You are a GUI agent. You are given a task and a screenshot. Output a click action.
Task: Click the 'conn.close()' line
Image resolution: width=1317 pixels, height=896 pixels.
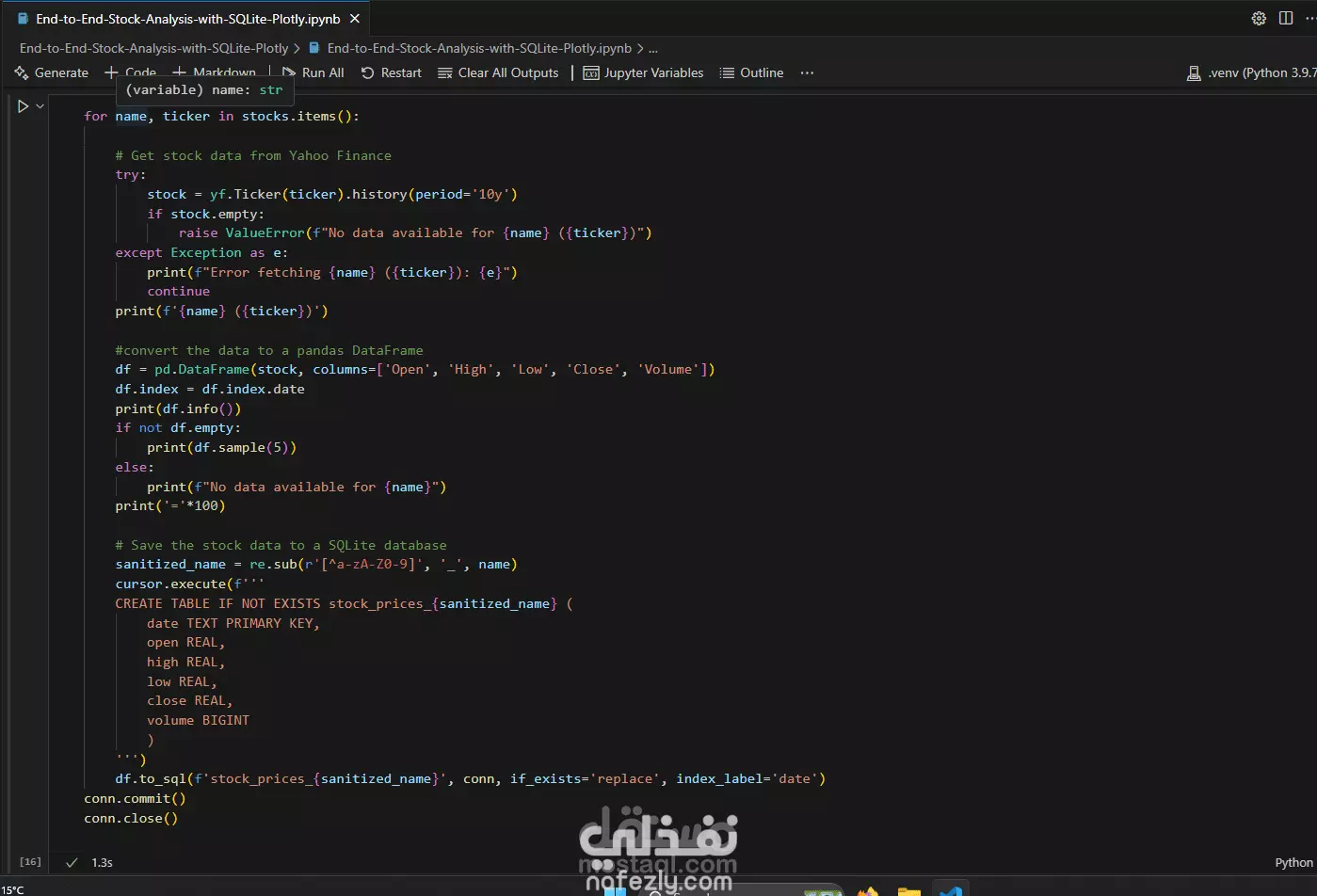click(131, 818)
